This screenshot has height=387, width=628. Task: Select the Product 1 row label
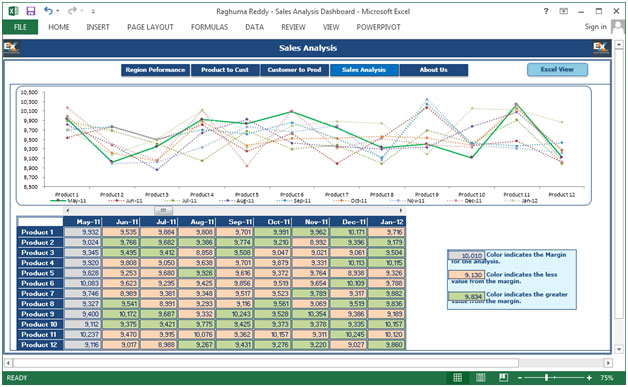pos(40,232)
